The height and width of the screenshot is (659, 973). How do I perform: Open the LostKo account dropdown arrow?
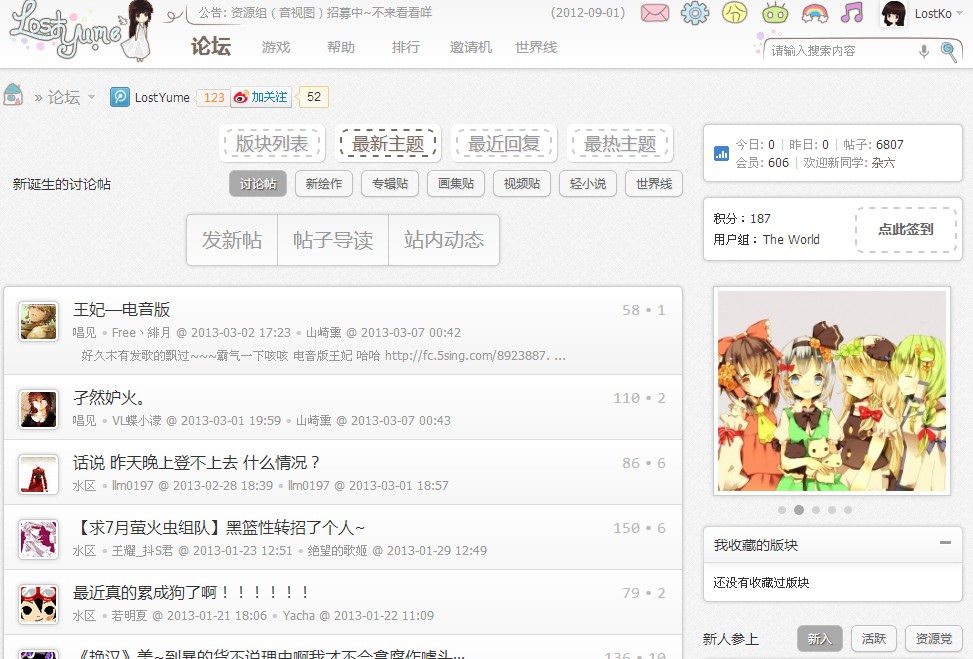[x=961, y=14]
